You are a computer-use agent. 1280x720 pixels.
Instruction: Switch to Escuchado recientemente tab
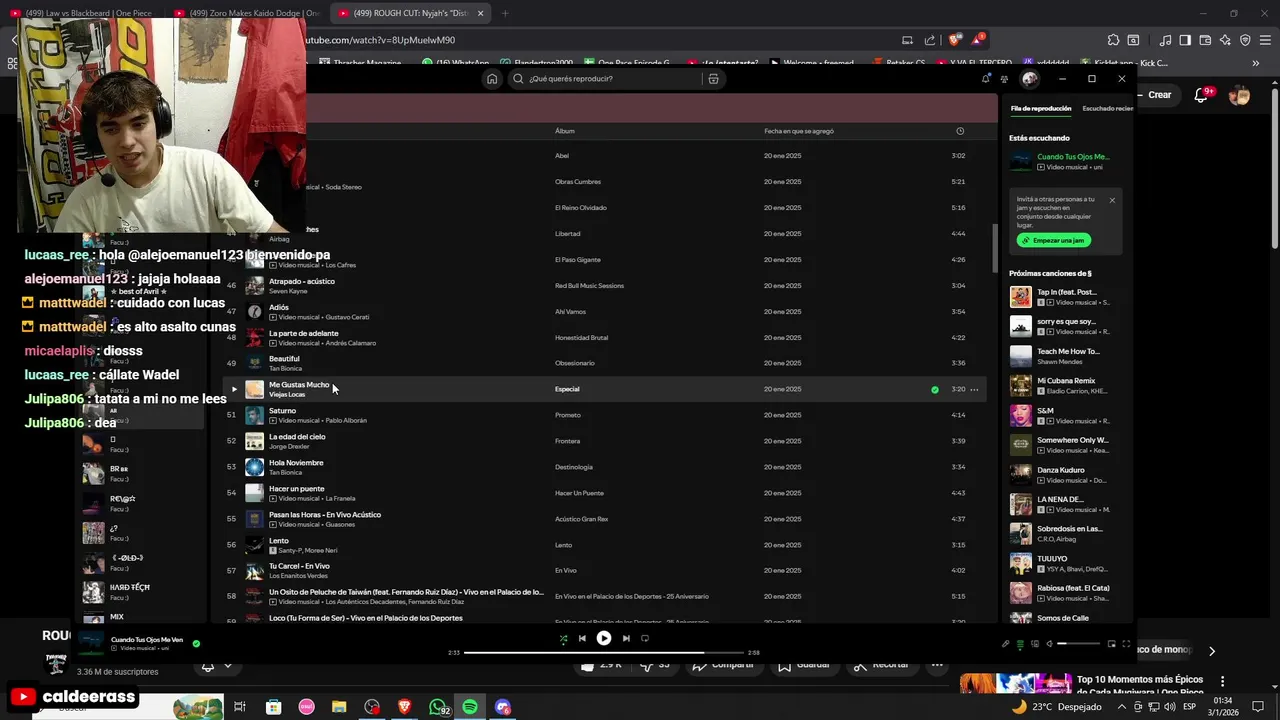click(x=1108, y=108)
